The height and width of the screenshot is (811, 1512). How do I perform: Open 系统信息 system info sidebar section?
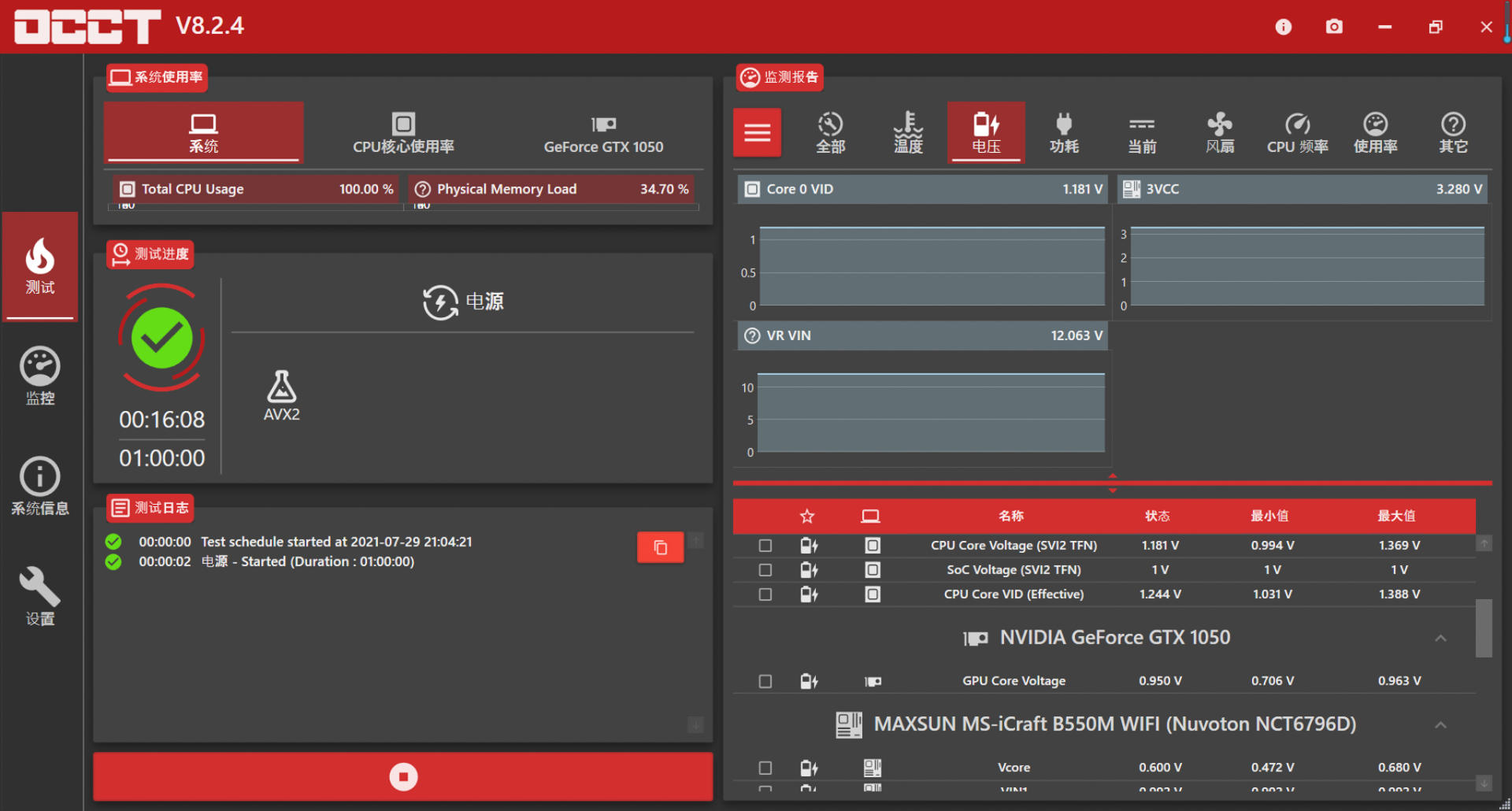tap(40, 487)
